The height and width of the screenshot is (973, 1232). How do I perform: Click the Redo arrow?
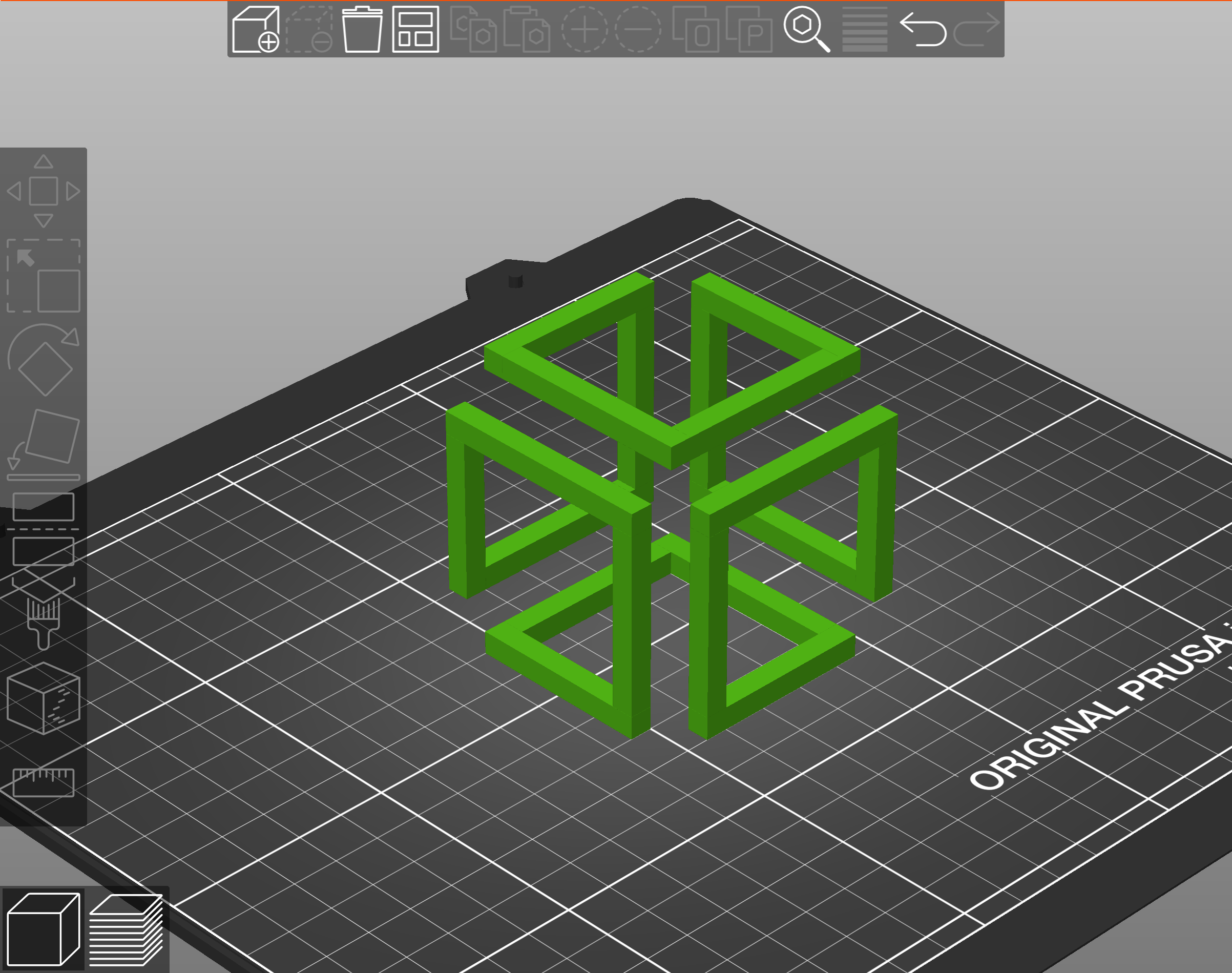pyautogui.click(x=976, y=29)
